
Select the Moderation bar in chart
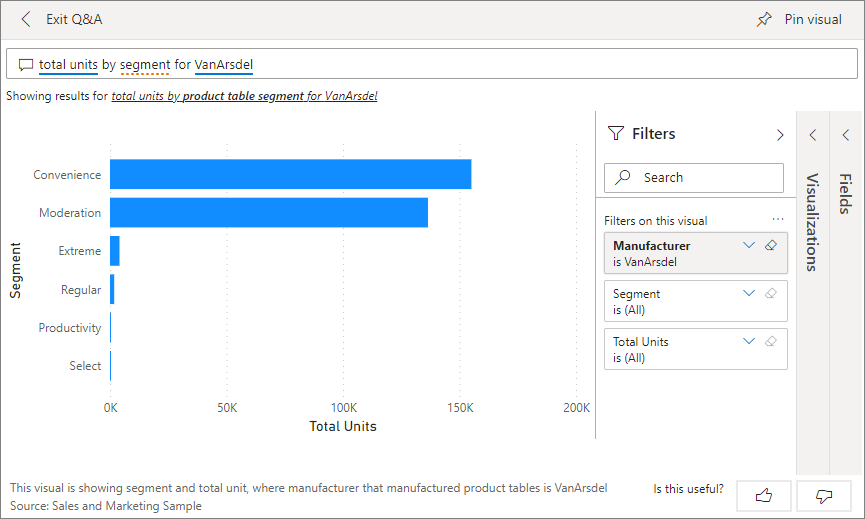tap(268, 213)
